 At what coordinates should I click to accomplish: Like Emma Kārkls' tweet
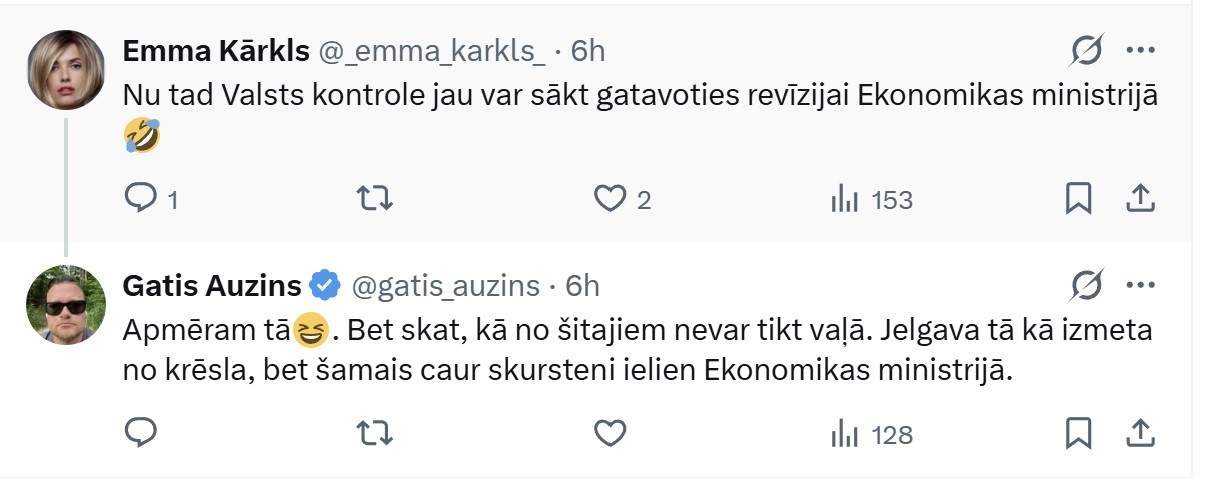point(609,200)
